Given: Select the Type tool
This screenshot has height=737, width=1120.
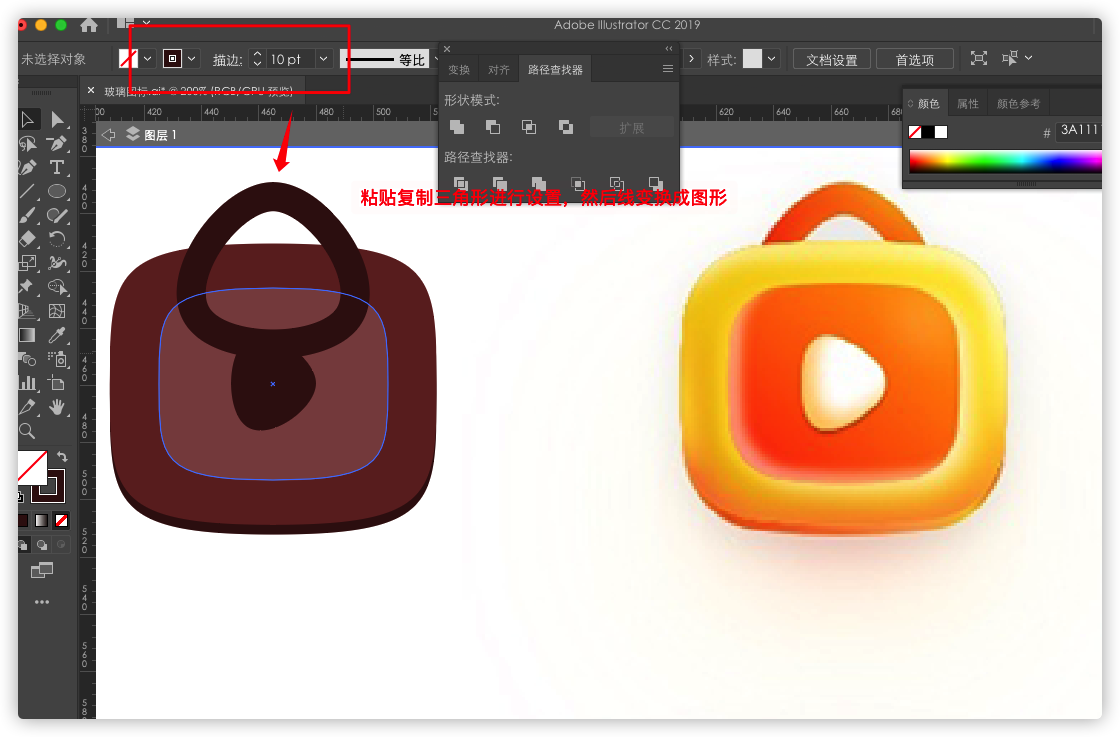Looking at the screenshot, I should (x=57, y=167).
